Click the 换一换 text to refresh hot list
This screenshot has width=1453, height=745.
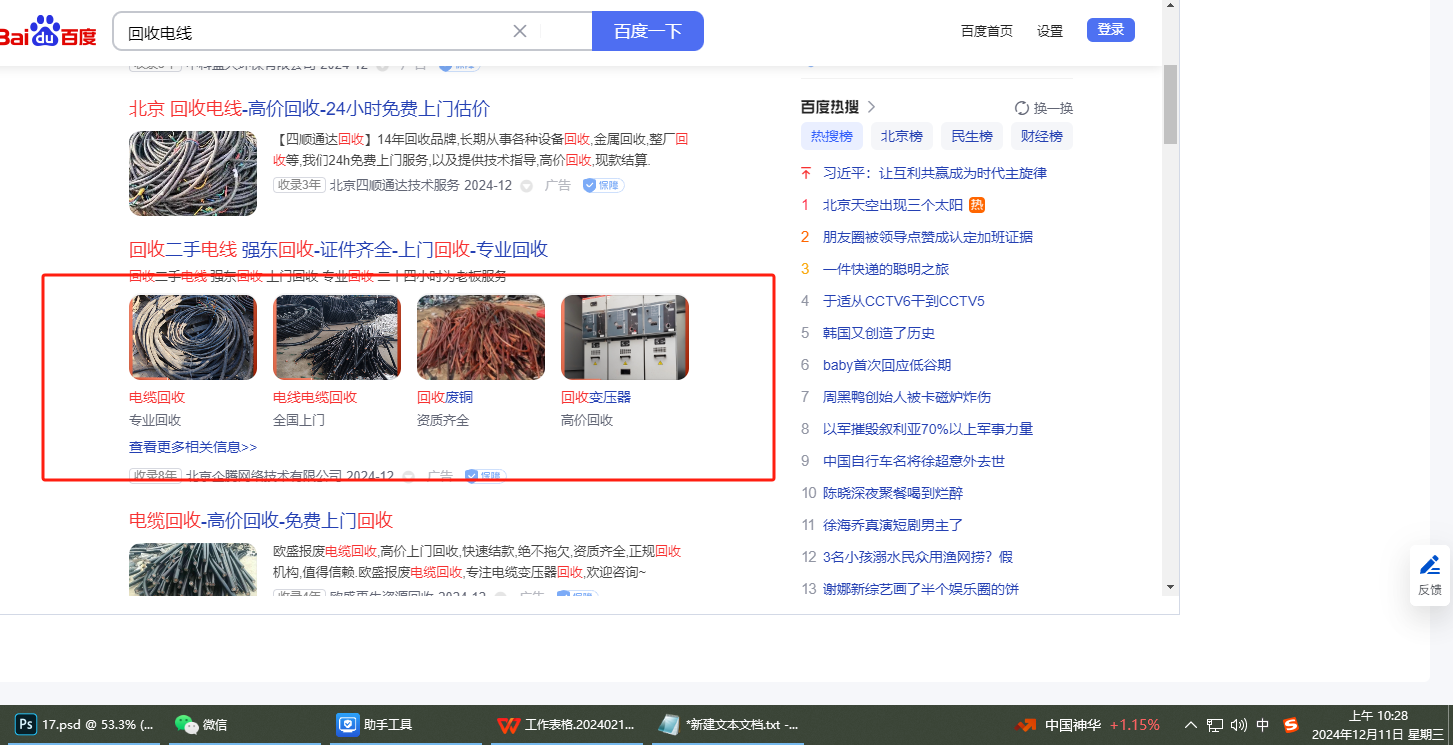pos(1053,108)
